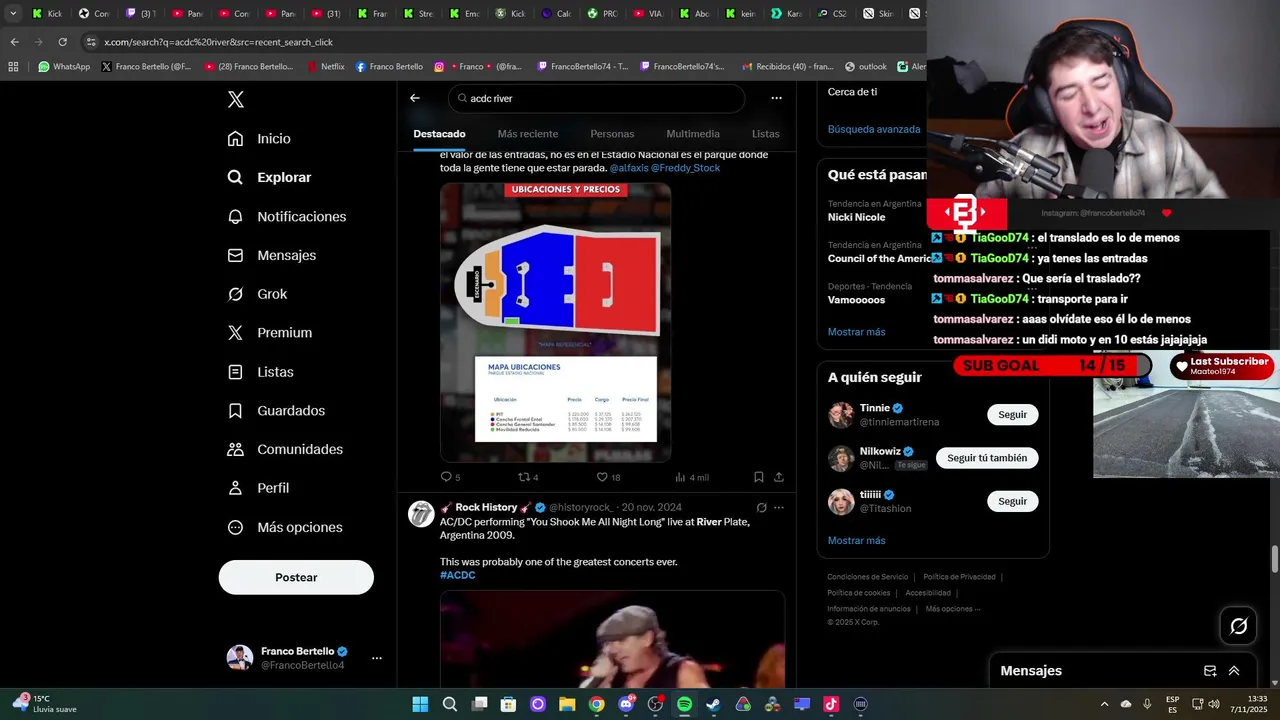
Task: Show hidden system tray icons
Action: [x=1104, y=704]
